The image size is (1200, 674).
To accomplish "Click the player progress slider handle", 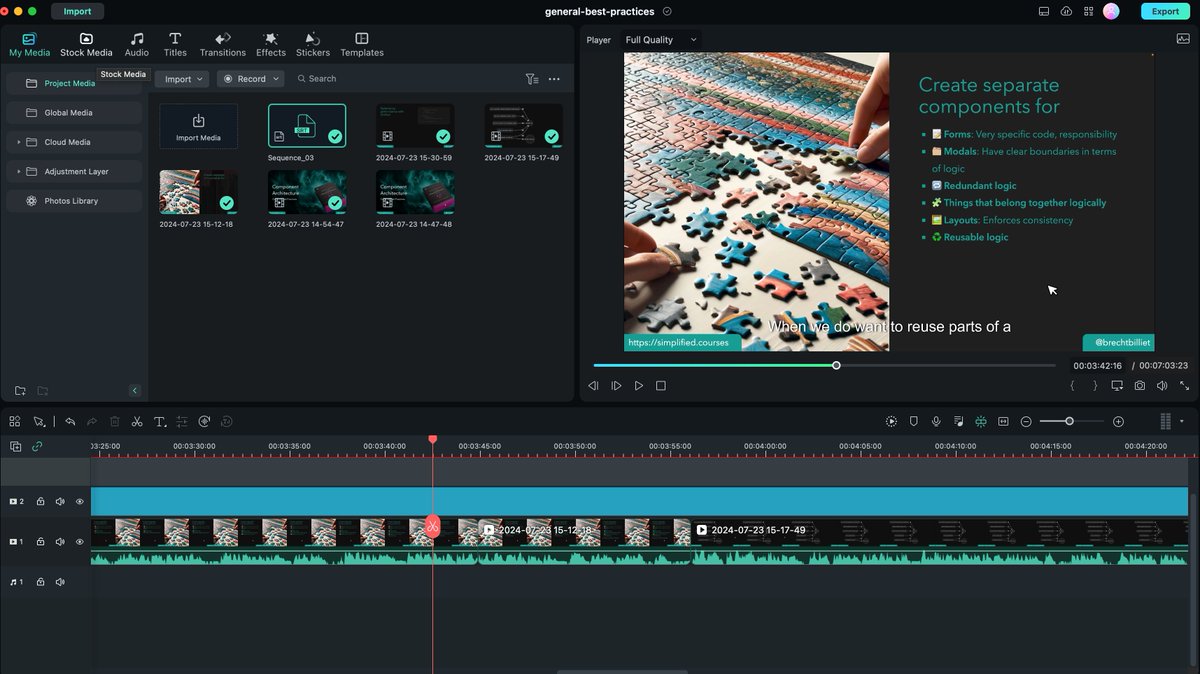I will (837, 365).
